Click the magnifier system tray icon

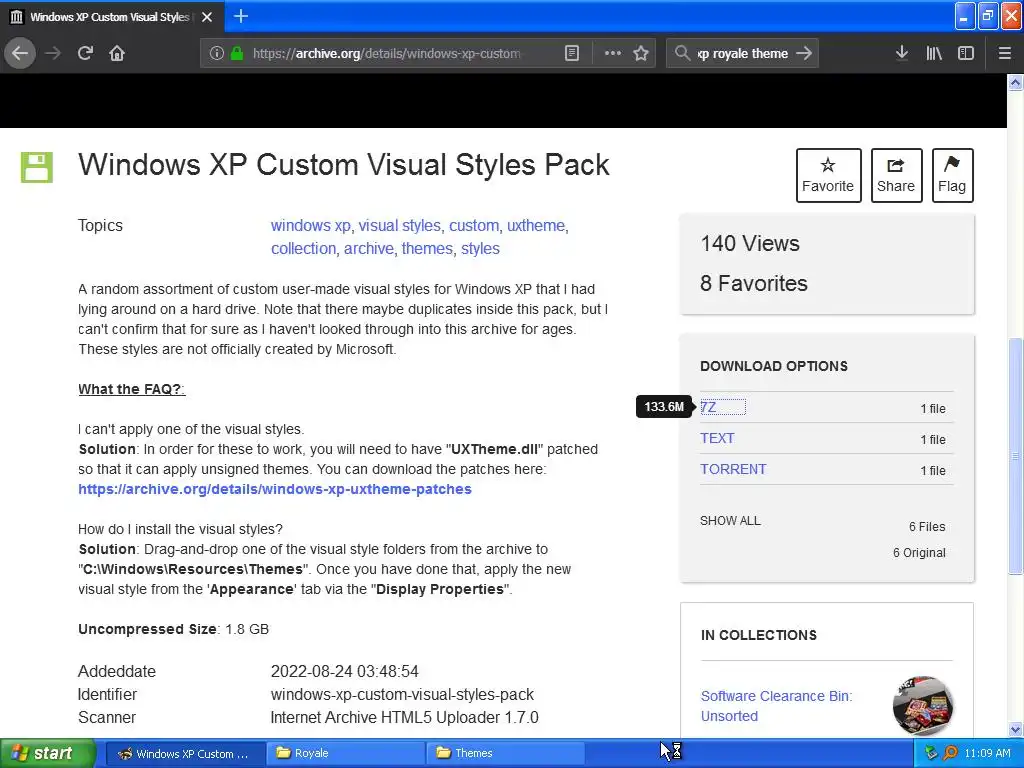[950, 754]
